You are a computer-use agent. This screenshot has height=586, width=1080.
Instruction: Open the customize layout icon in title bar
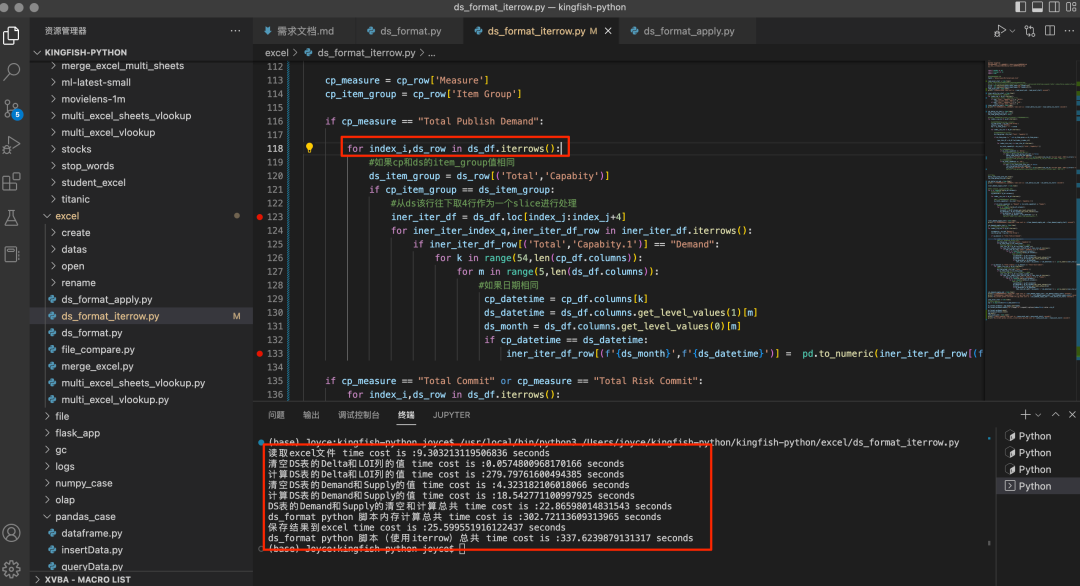point(1071,7)
